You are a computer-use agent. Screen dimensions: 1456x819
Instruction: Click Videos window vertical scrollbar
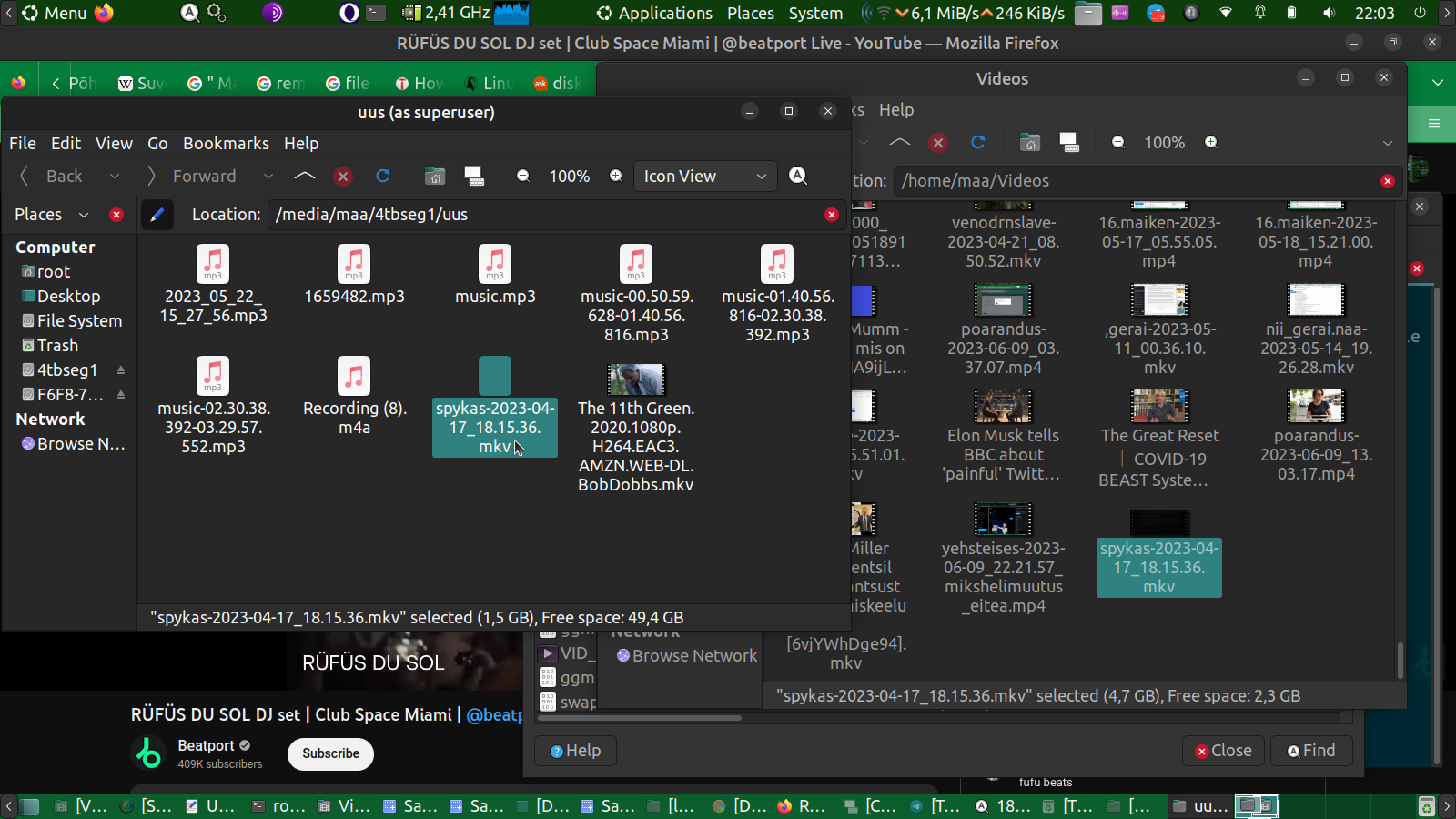(1400, 661)
